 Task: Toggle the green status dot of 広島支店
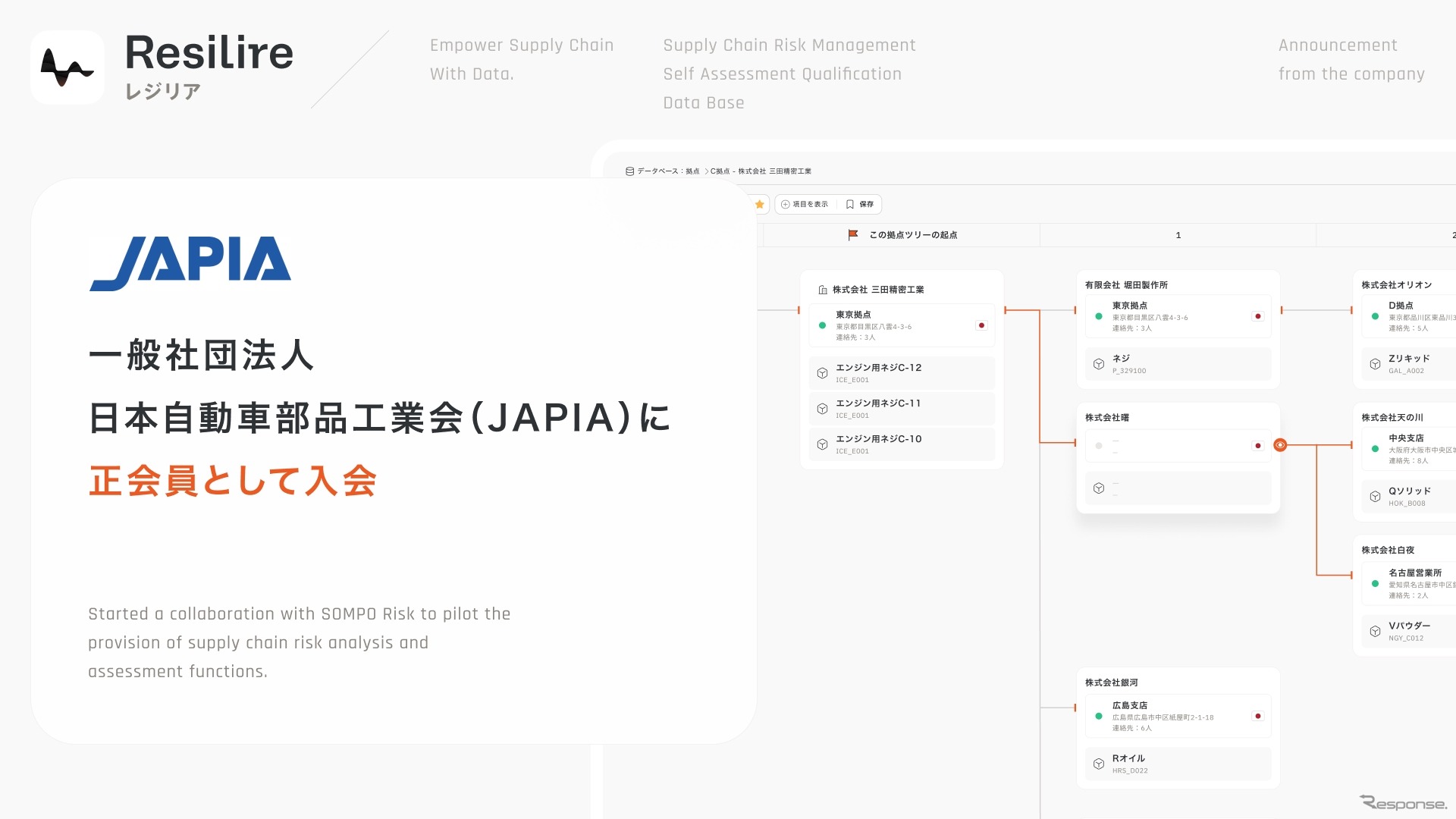tap(1099, 716)
